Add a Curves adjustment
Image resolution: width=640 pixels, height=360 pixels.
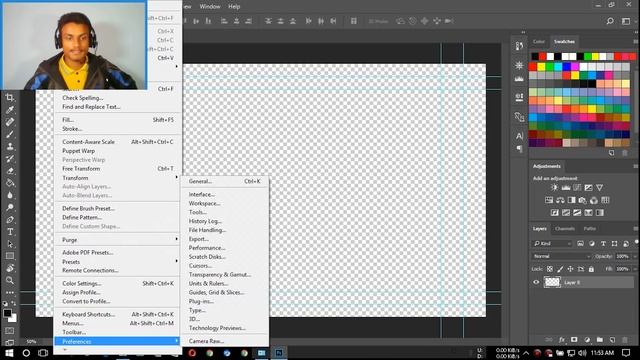[x=577, y=188]
